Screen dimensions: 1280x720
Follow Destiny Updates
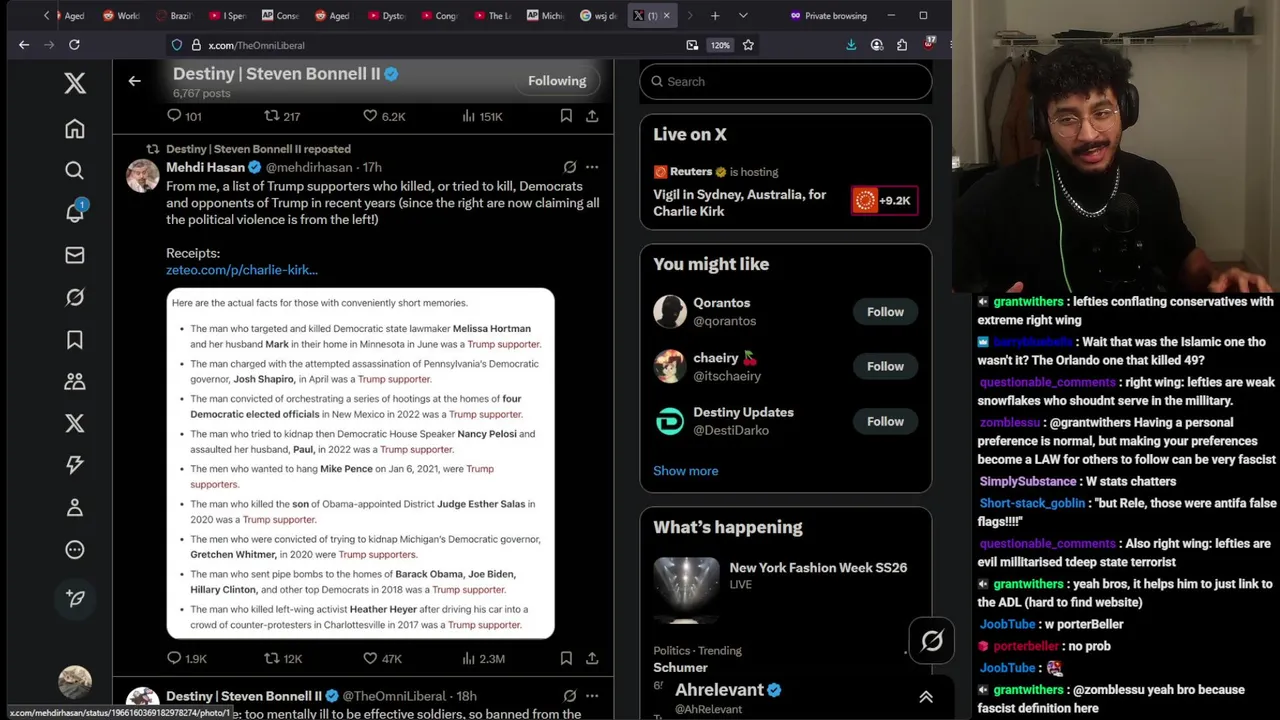point(885,421)
